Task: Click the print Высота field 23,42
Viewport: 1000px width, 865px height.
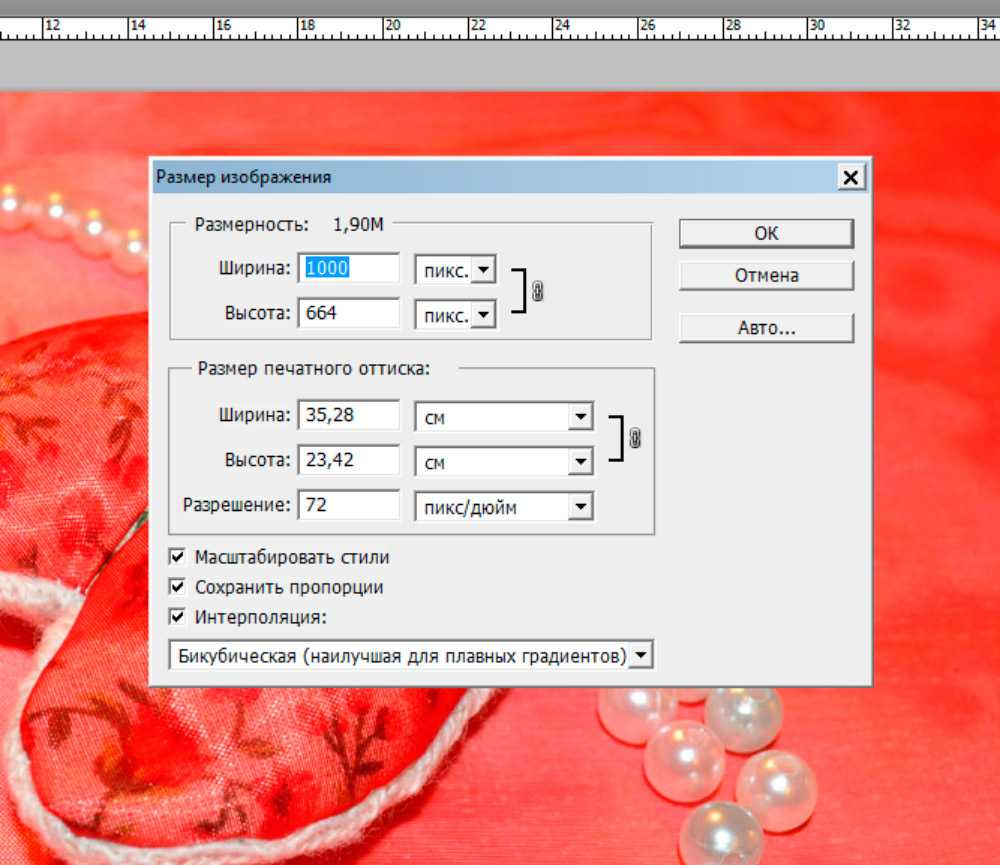Action: [x=349, y=460]
